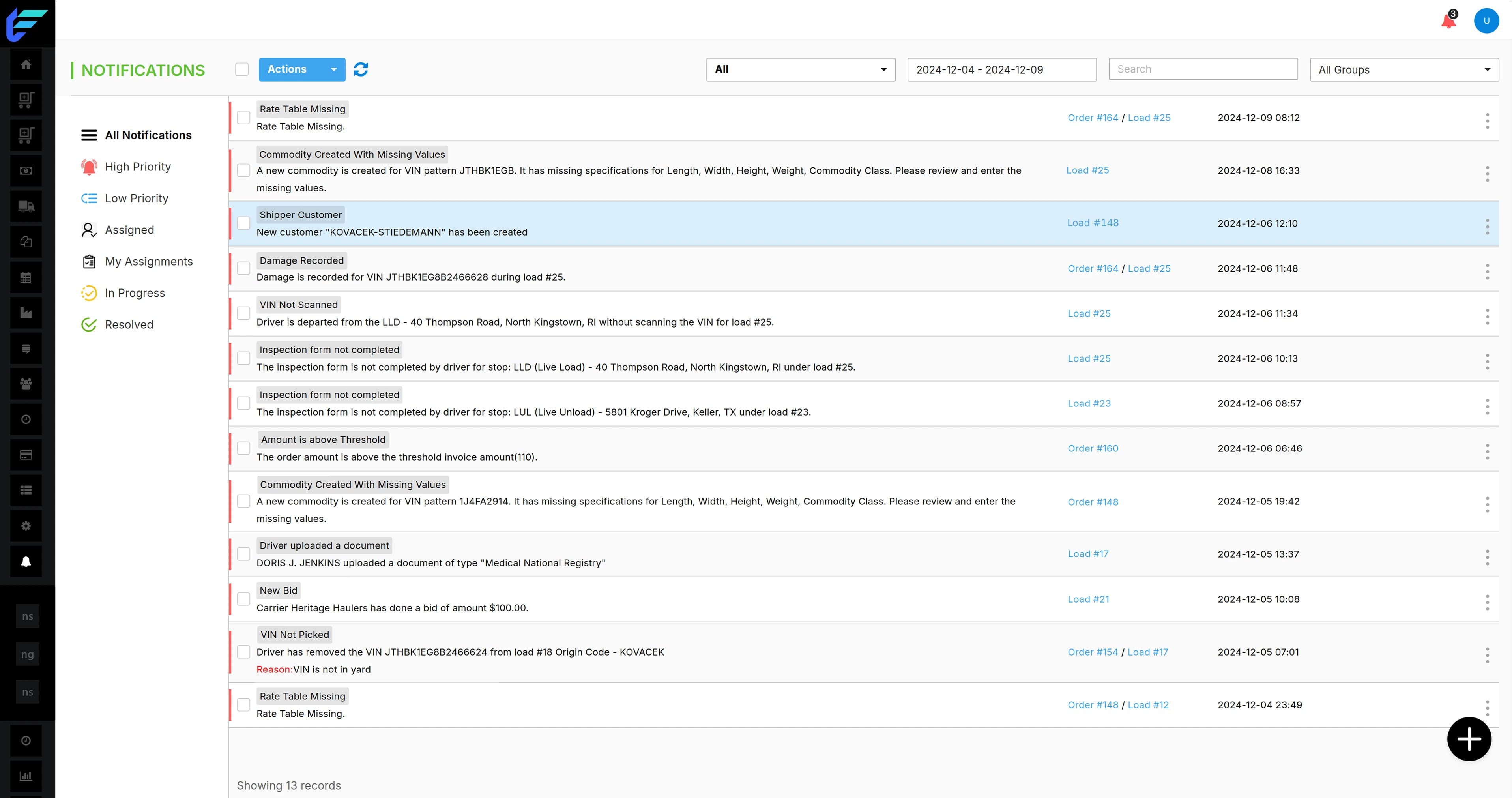
Task: Check the VIN Not Scanned notification checkbox
Action: click(243, 313)
